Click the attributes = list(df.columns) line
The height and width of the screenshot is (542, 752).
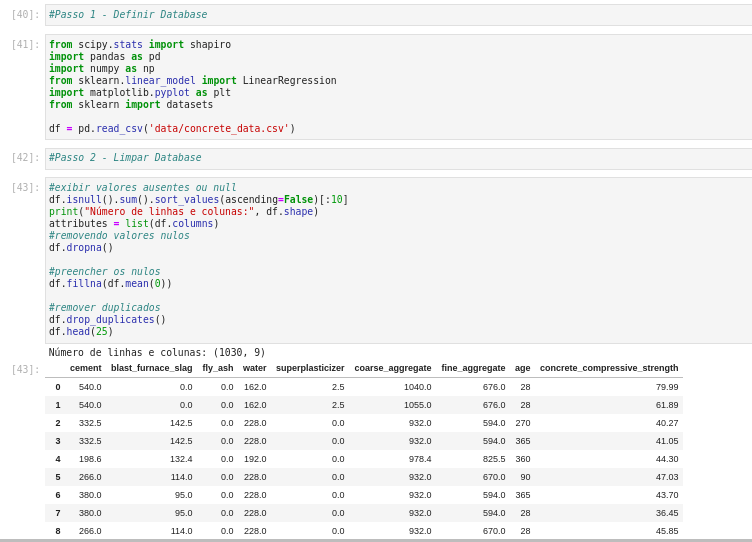[x=134, y=224]
